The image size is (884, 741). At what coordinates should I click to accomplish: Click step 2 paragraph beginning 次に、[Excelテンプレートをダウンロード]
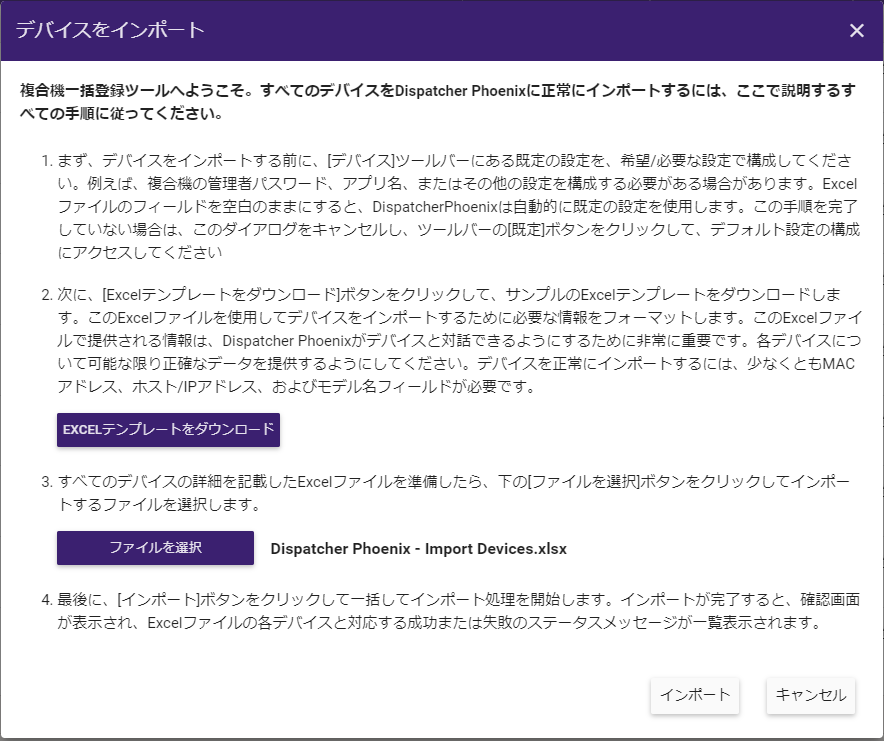(x=458, y=340)
